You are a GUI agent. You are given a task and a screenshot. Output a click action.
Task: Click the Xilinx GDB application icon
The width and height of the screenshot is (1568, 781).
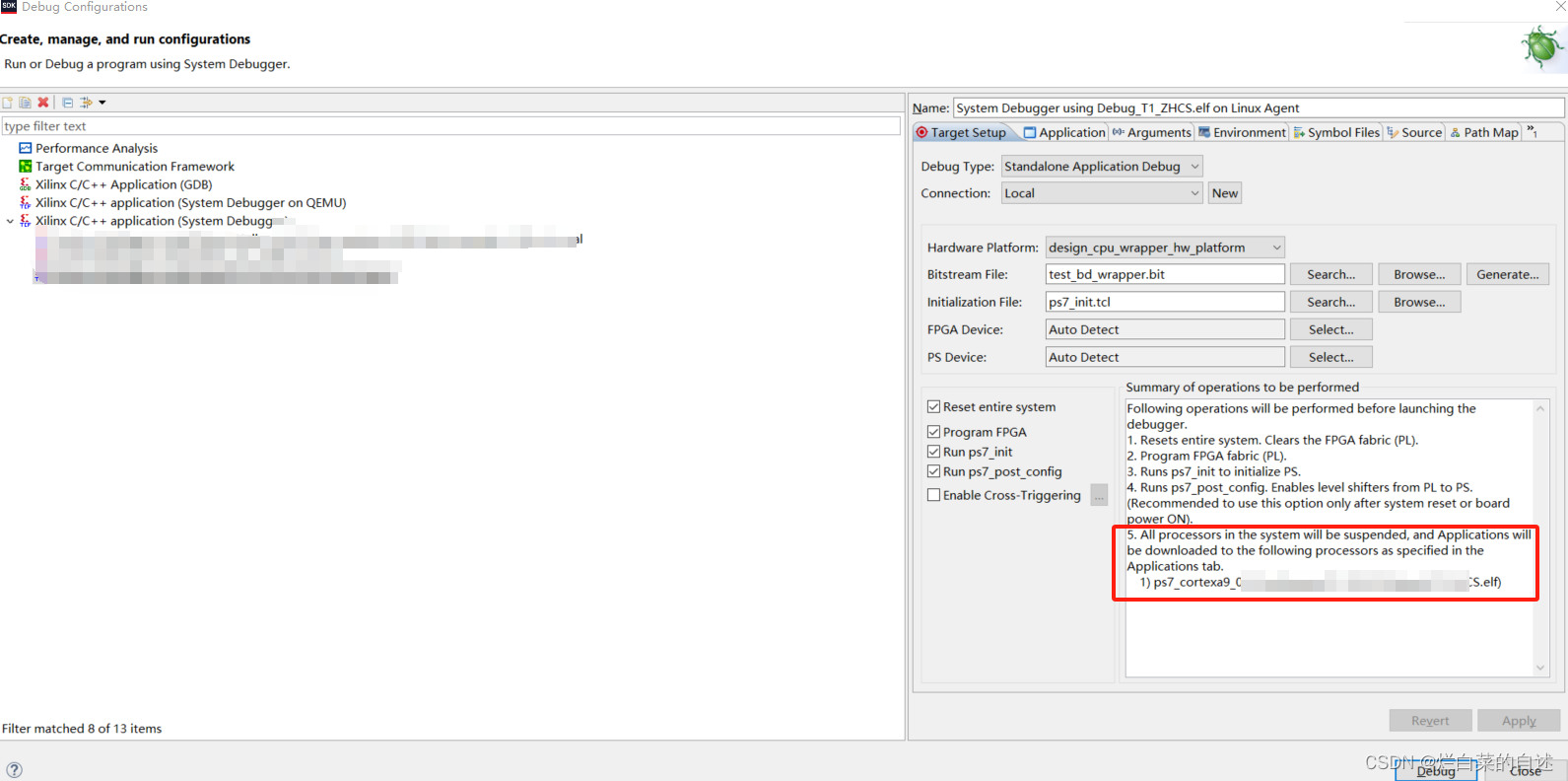[26, 184]
